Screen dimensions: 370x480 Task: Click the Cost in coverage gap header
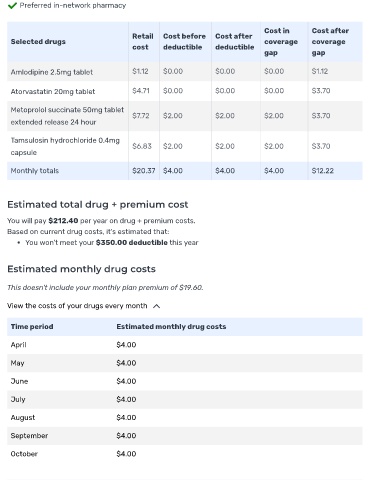[x=281, y=42]
